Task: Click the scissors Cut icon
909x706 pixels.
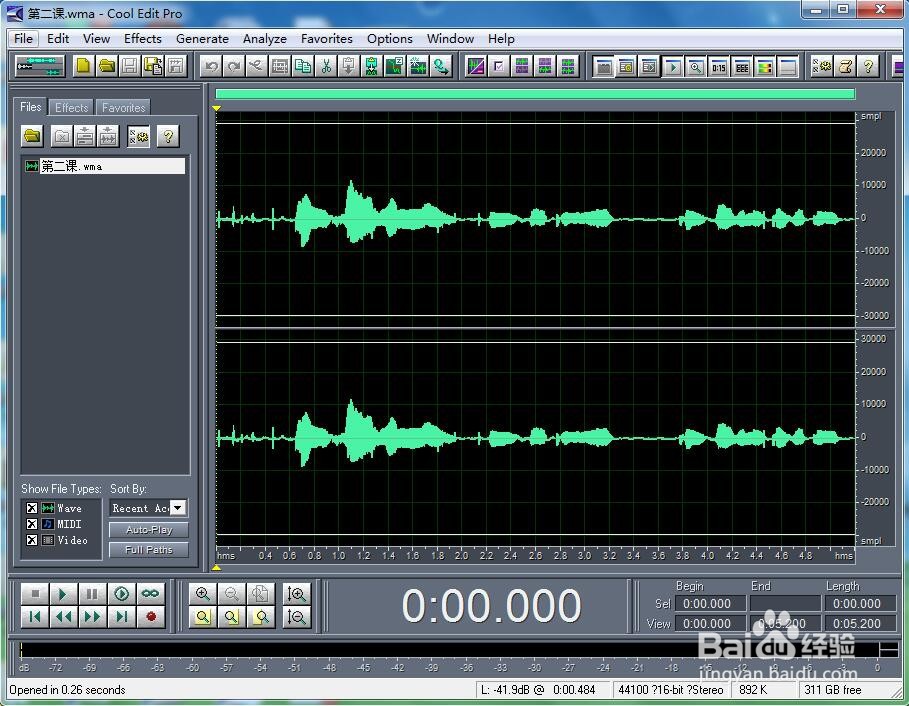Action: coord(326,66)
